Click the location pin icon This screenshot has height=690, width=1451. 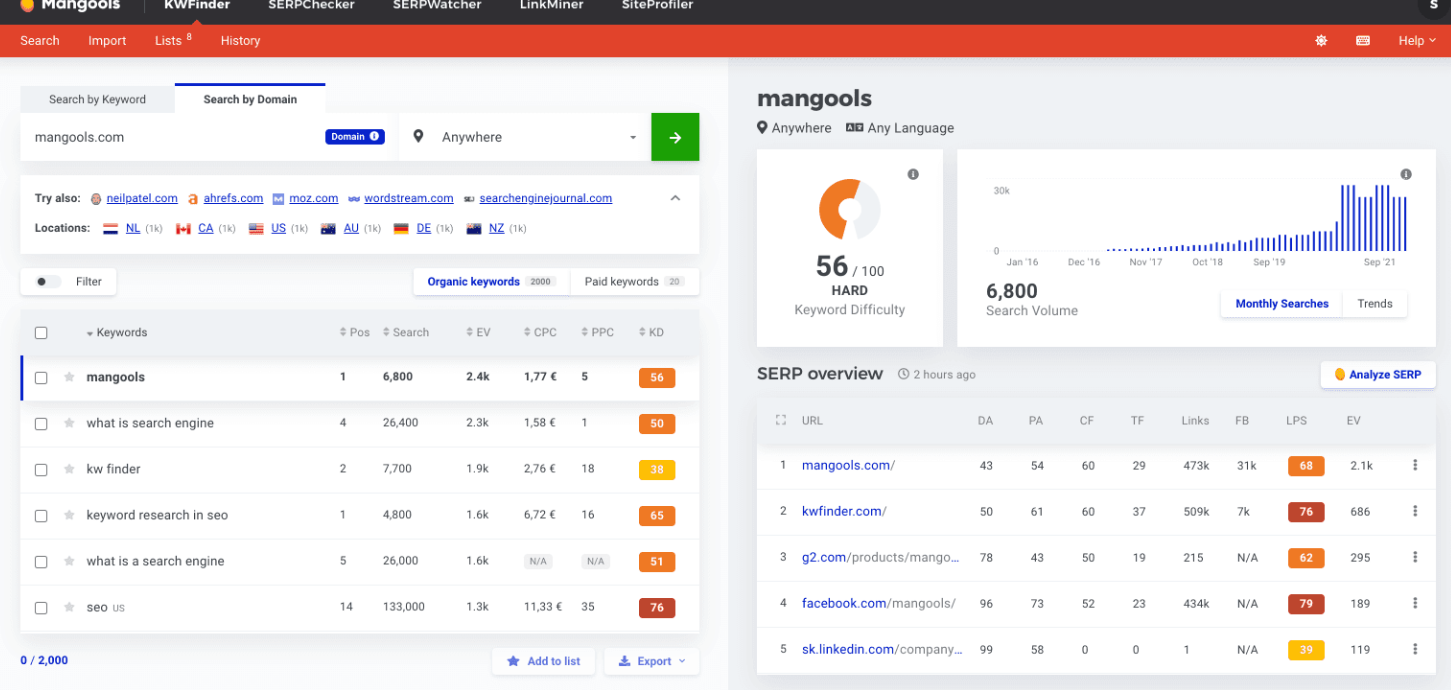coord(418,137)
